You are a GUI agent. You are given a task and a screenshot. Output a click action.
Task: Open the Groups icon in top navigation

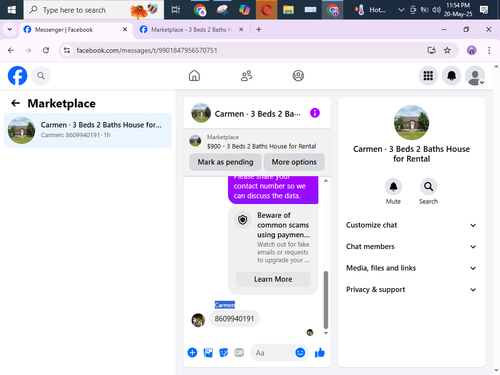298,76
